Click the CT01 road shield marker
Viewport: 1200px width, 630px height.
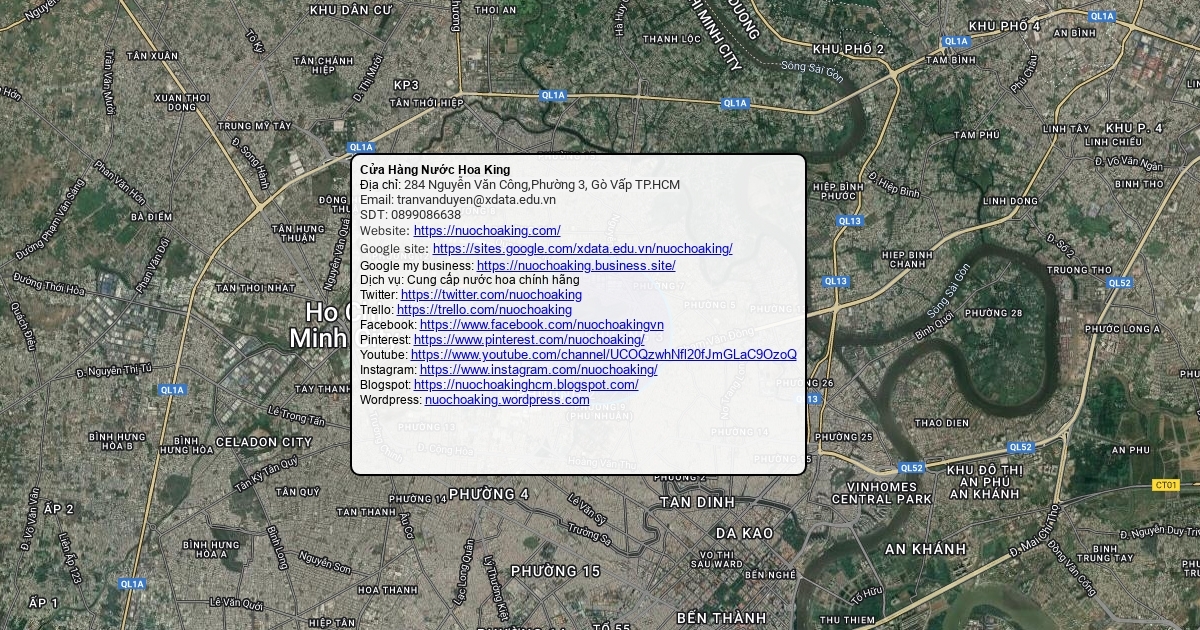[1166, 485]
